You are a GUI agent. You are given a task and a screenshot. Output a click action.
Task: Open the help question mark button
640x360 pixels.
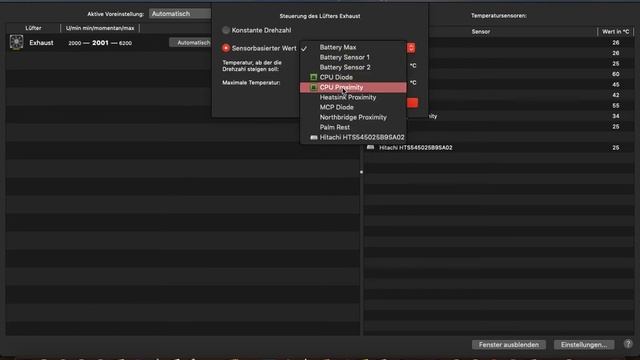tap(628, 344)
